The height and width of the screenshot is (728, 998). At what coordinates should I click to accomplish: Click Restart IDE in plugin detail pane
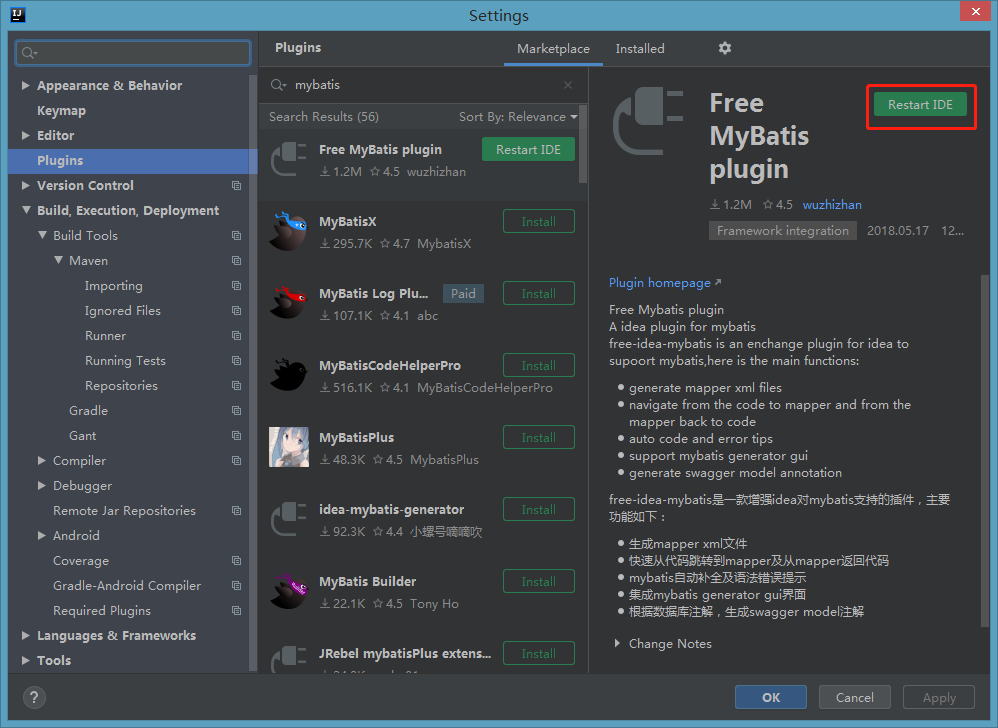click(x=920, y=105)
